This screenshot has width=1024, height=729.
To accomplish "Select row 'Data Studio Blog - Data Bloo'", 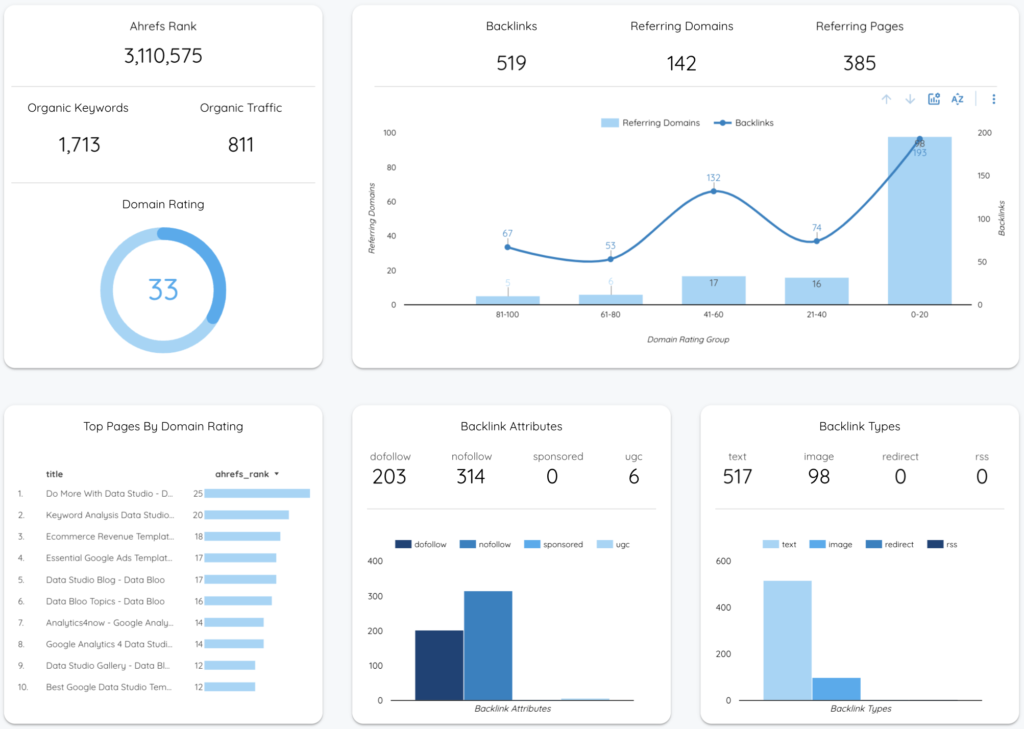I will (x=163, y=580).
